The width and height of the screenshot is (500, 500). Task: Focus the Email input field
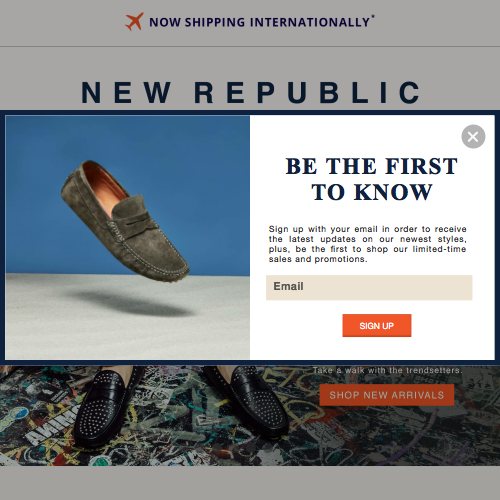click(369, 287)
